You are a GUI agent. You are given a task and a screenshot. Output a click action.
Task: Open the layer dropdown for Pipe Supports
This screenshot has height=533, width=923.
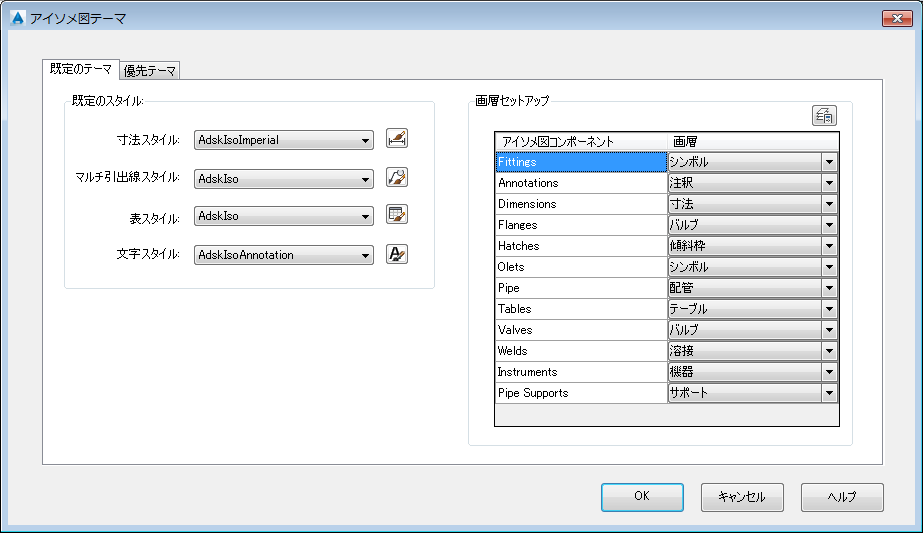pyautogui.click(x=829, y=393)
